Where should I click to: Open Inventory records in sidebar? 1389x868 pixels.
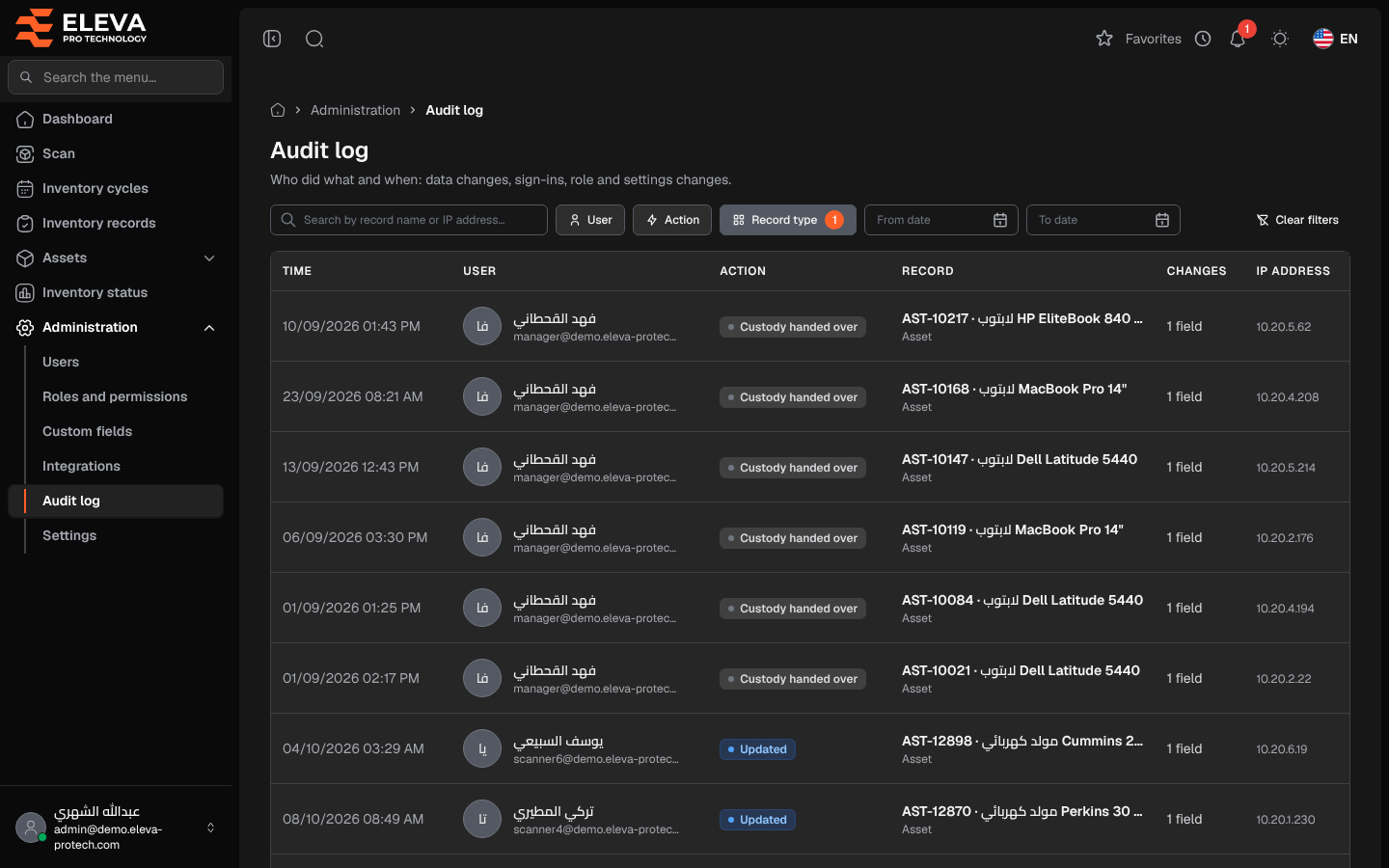pyautogui.click(x=116, y=223)
